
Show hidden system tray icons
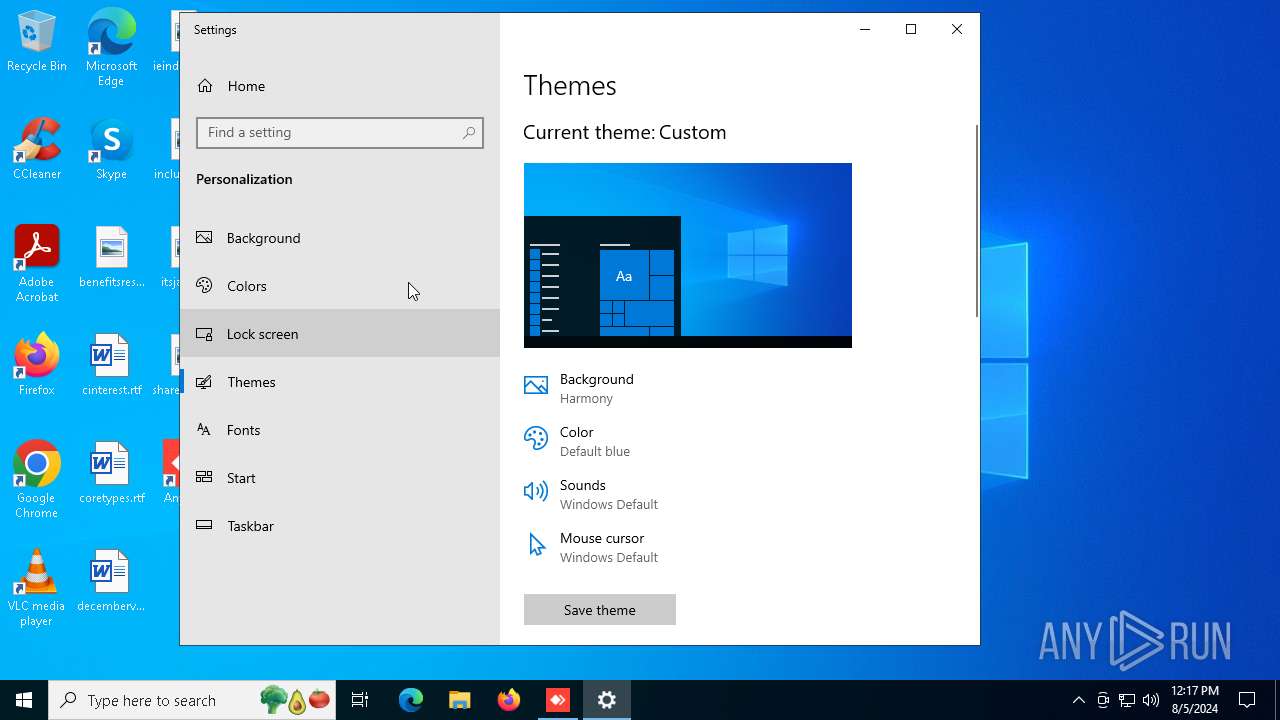(1078, 700)
